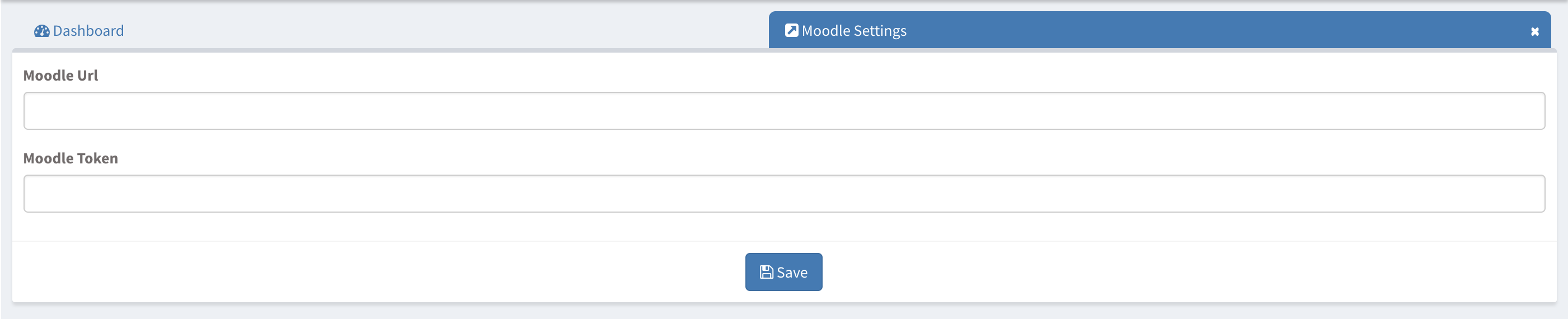The image size is (1568, 319).
Task: Select the Moodle Settings tab title
Action: tap(853, 31)
